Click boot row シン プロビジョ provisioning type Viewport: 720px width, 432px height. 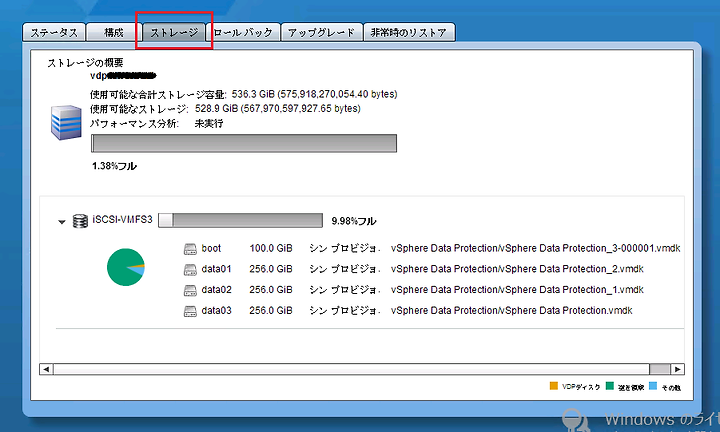coord(345,248)
